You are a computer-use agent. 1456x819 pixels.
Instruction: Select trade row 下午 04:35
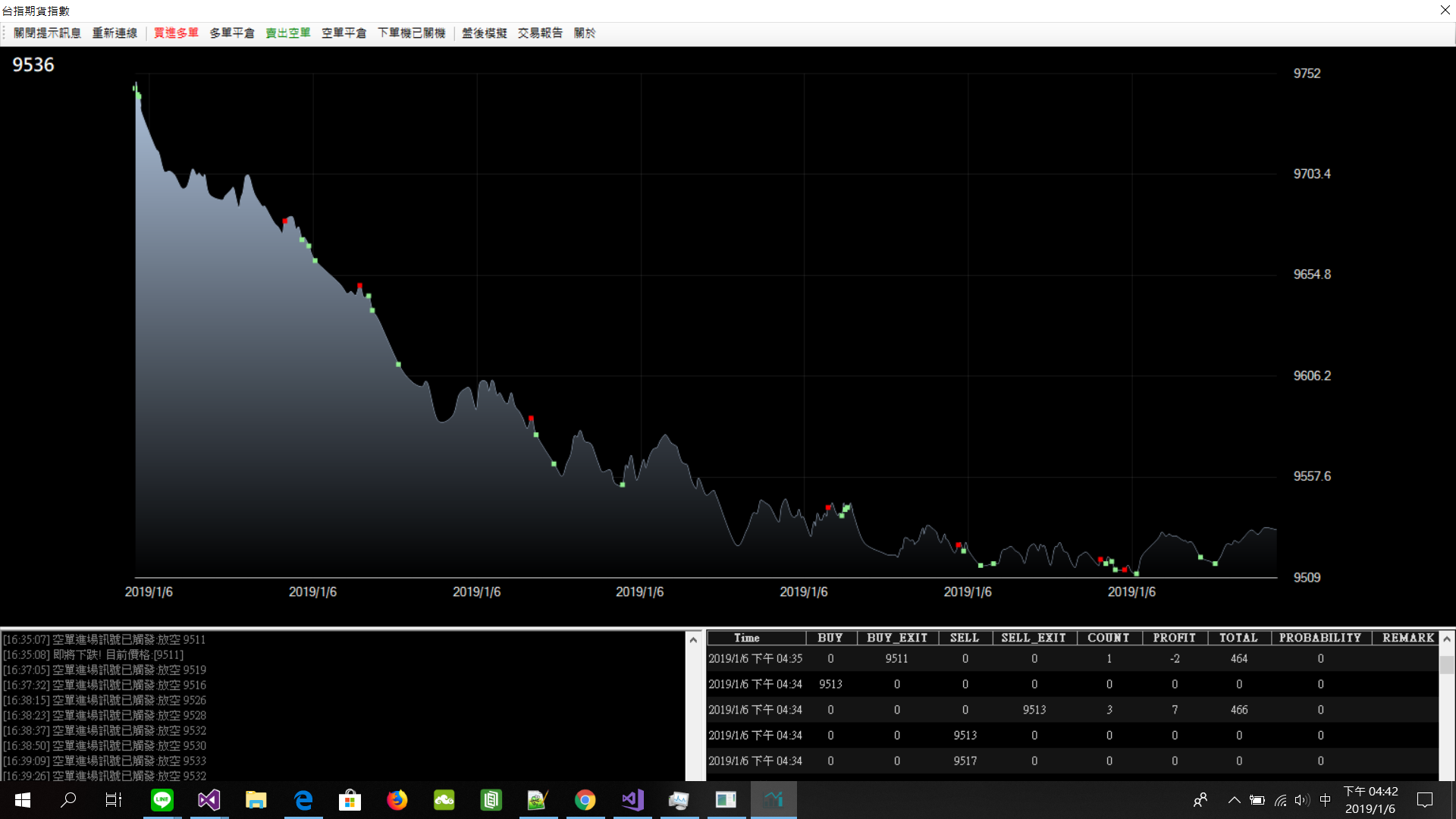pyautogui.click(x=1072, y=659)
